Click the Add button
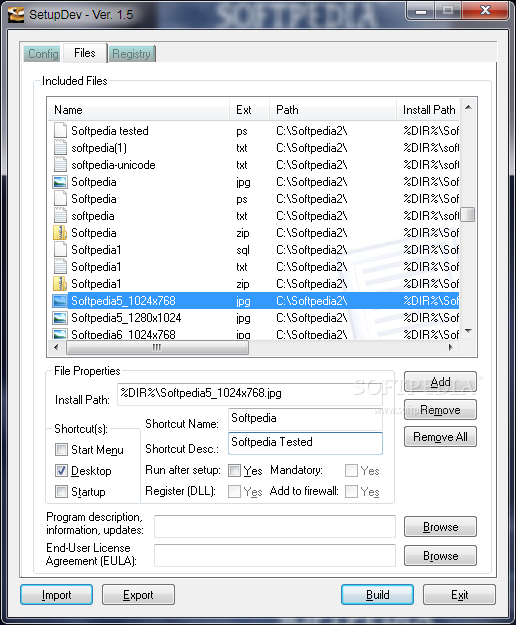 [440, 382]
